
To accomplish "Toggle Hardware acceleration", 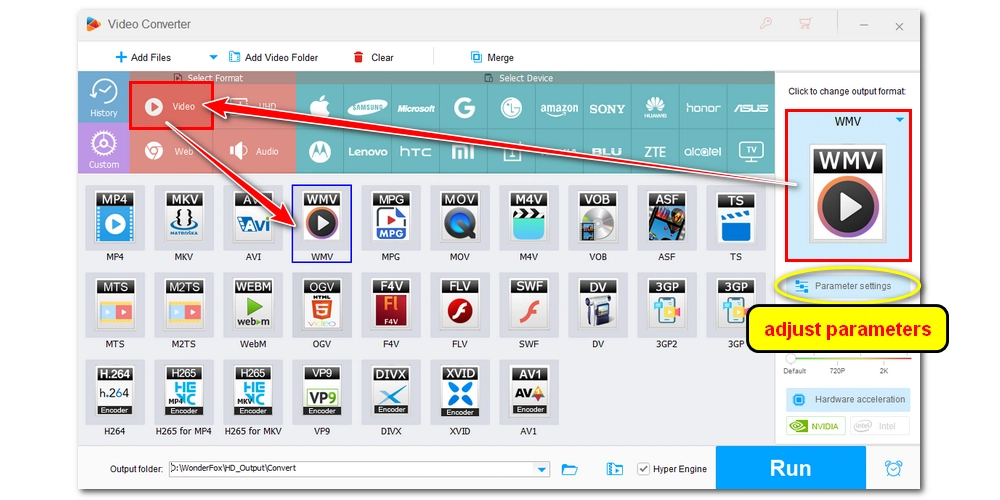I will (848, 399).
